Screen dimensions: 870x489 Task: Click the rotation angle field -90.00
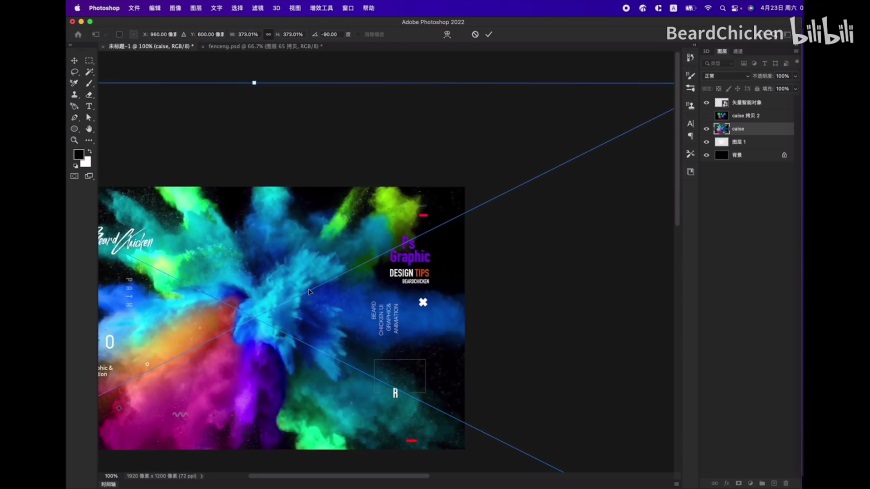tap(330, 34)
